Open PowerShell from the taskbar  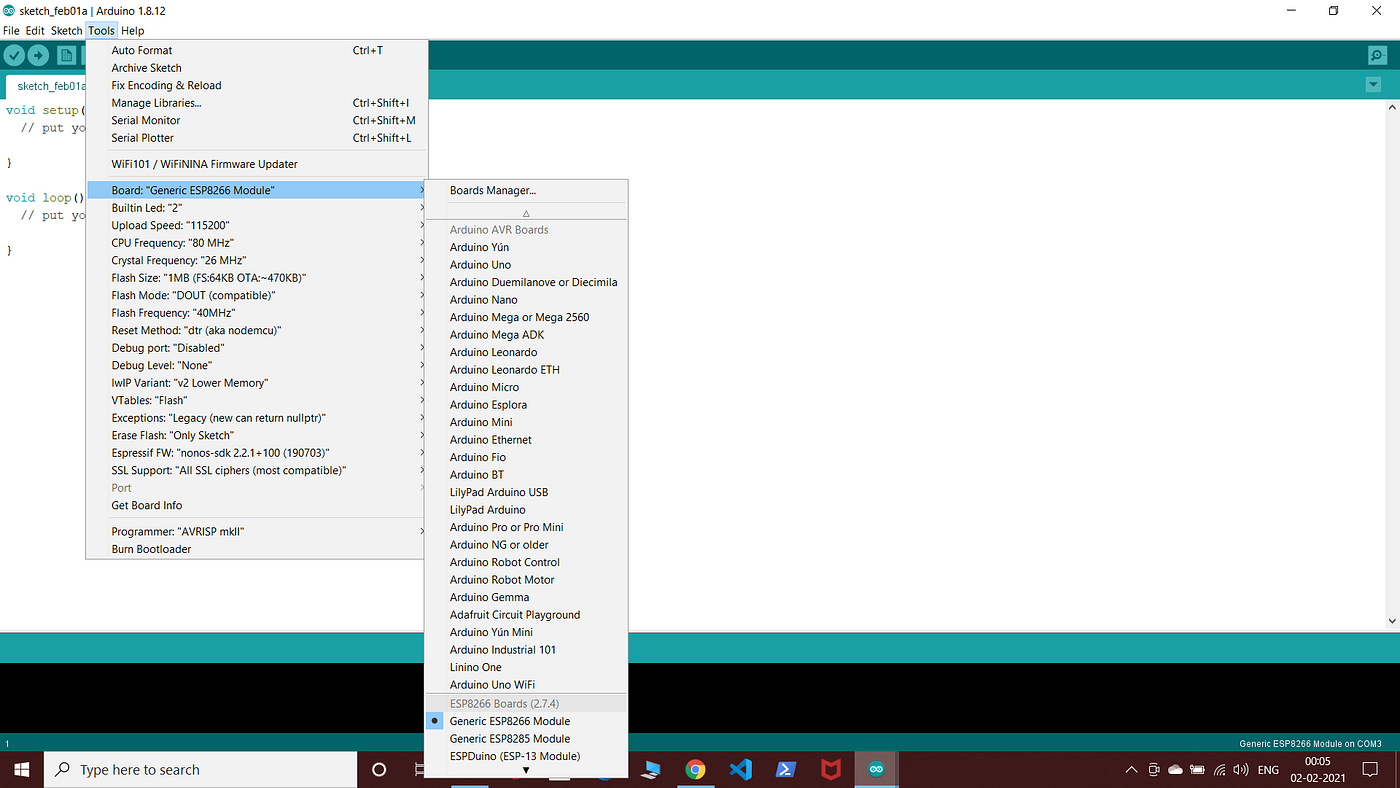[x=786, y=769]
